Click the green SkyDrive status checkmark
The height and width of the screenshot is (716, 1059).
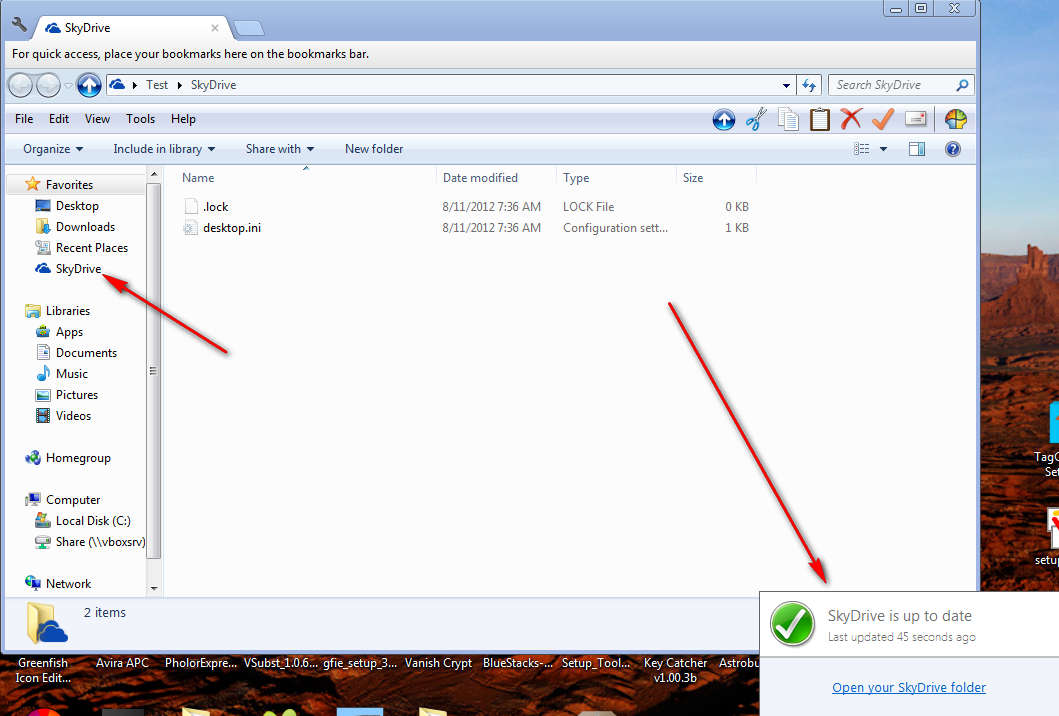click(x=792, y=623)
